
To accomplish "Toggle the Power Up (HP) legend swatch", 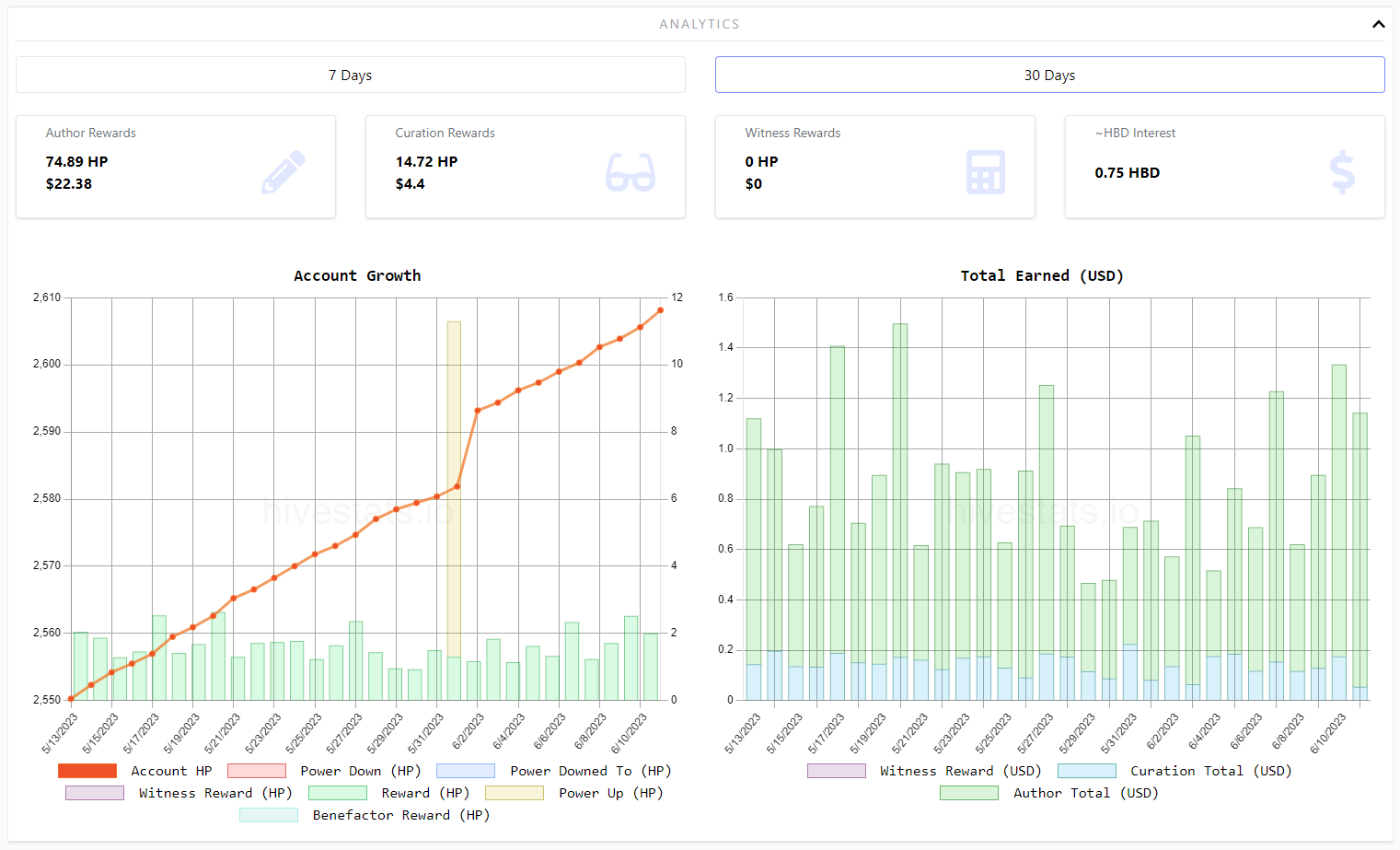I will pyautogui.click(x=515, y=793).
